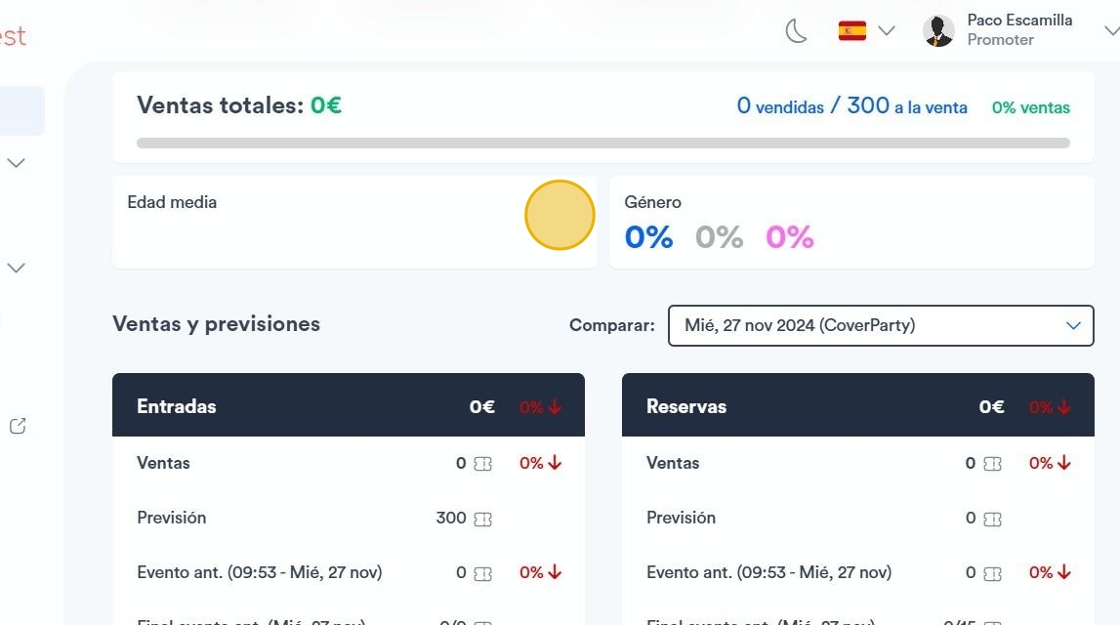Image resolution: width=1120 pixels, height=625 pixels.
Task: Click red arrow in Entradas Evento ant. row
Action: [x=555, y=572]
